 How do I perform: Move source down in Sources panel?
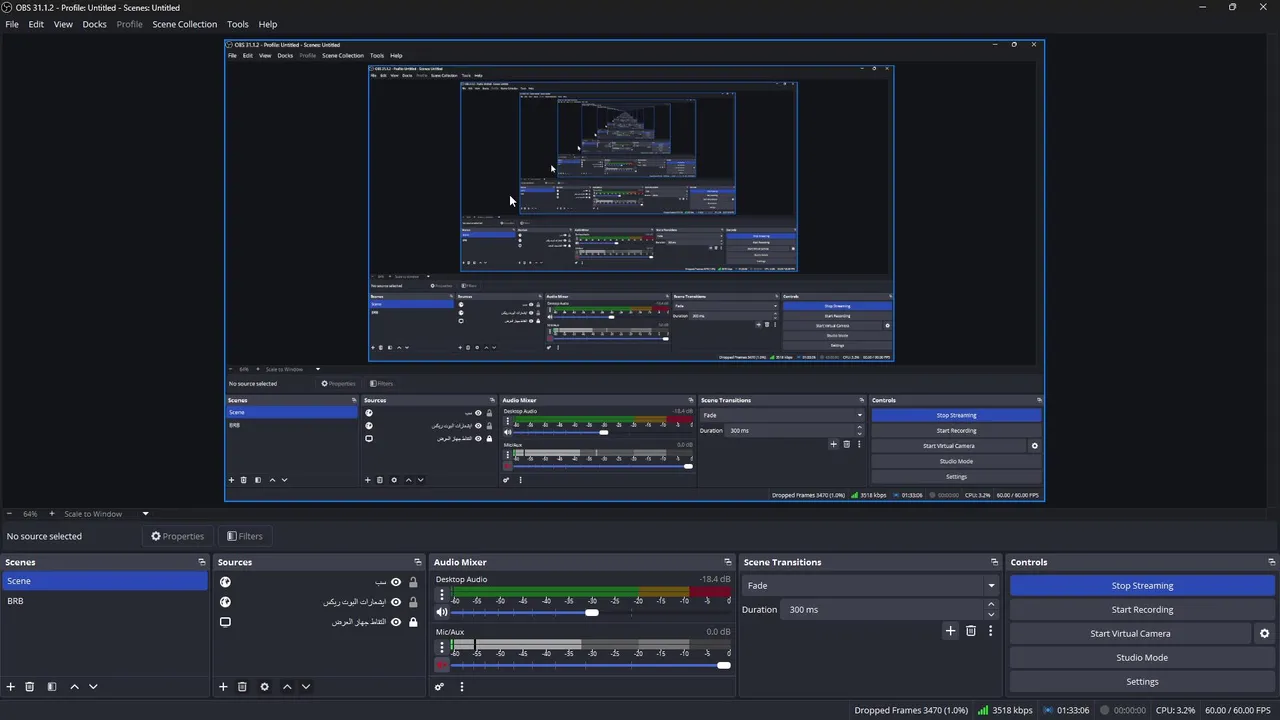pos(306,687)
